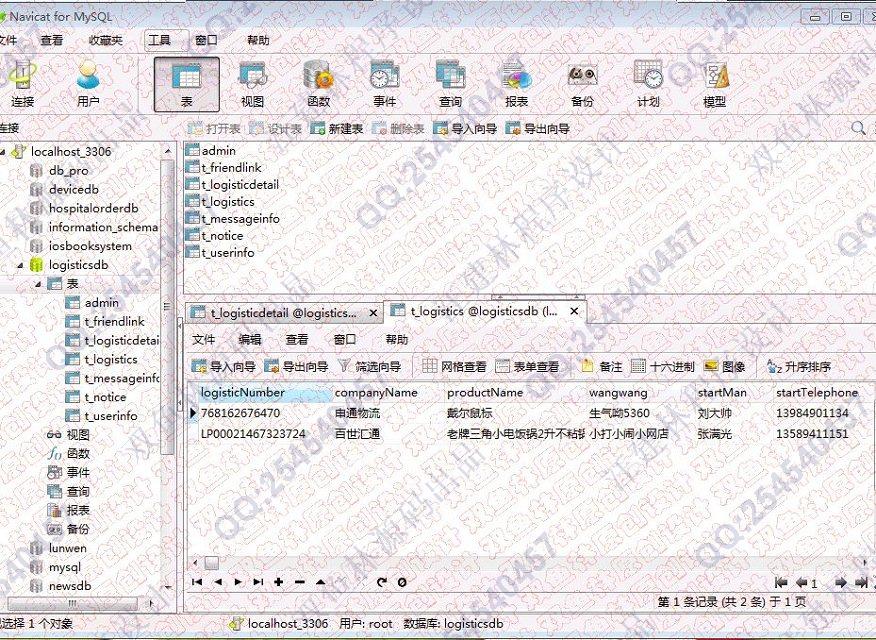Open the 备注 memo viewer
This screenshot has height=640, width=876.
click(601, 366)
